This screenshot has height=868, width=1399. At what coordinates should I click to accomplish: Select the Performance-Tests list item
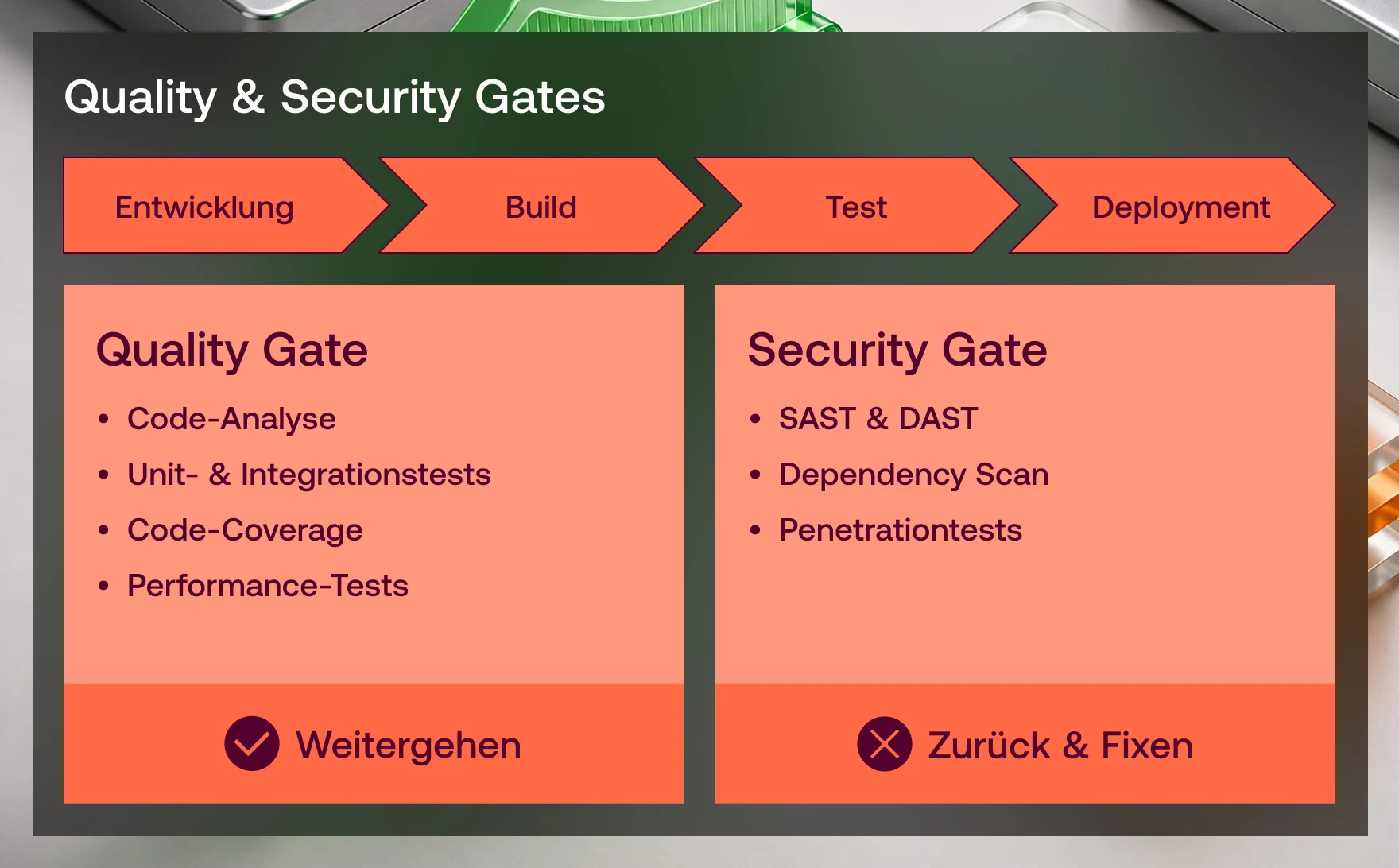click(268, 586)
